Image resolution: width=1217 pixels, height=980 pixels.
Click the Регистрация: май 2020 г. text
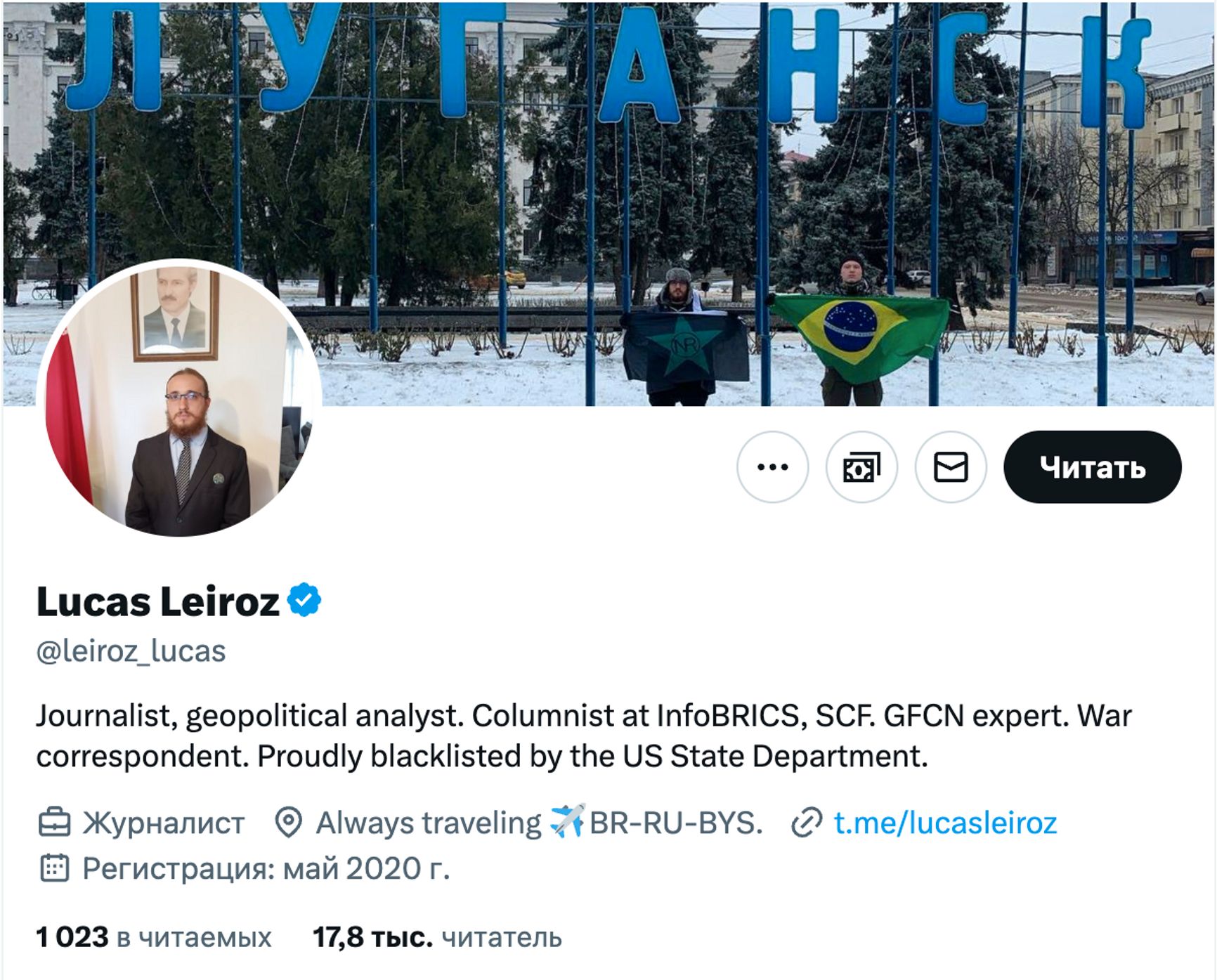[266, 869]
